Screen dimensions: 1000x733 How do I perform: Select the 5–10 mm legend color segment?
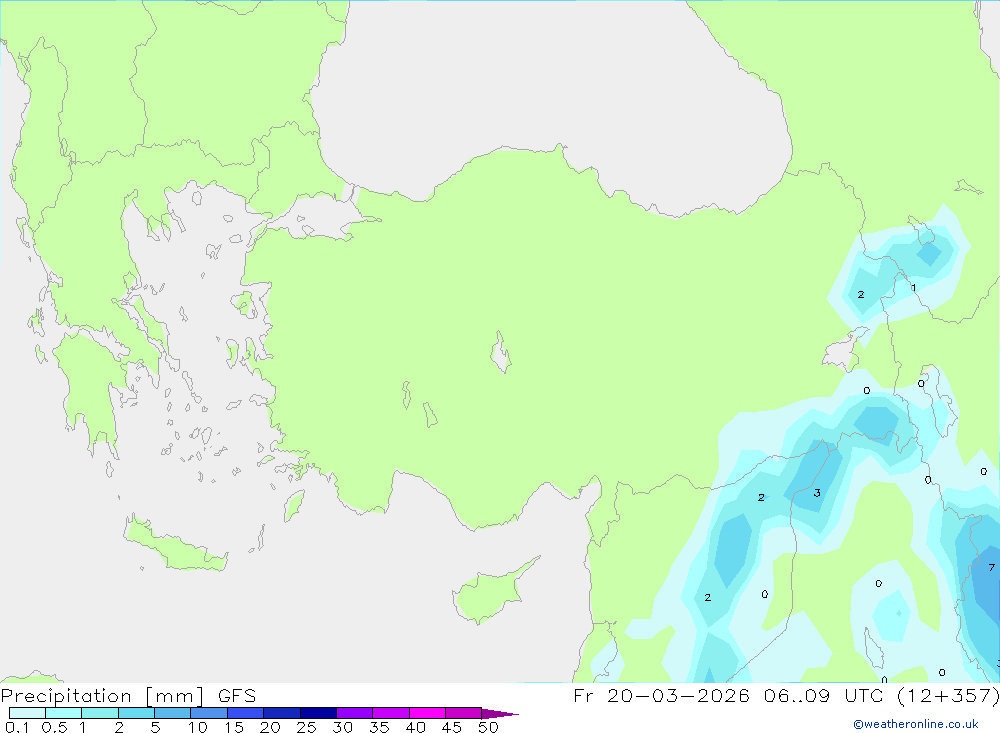[x=173, y=713]
